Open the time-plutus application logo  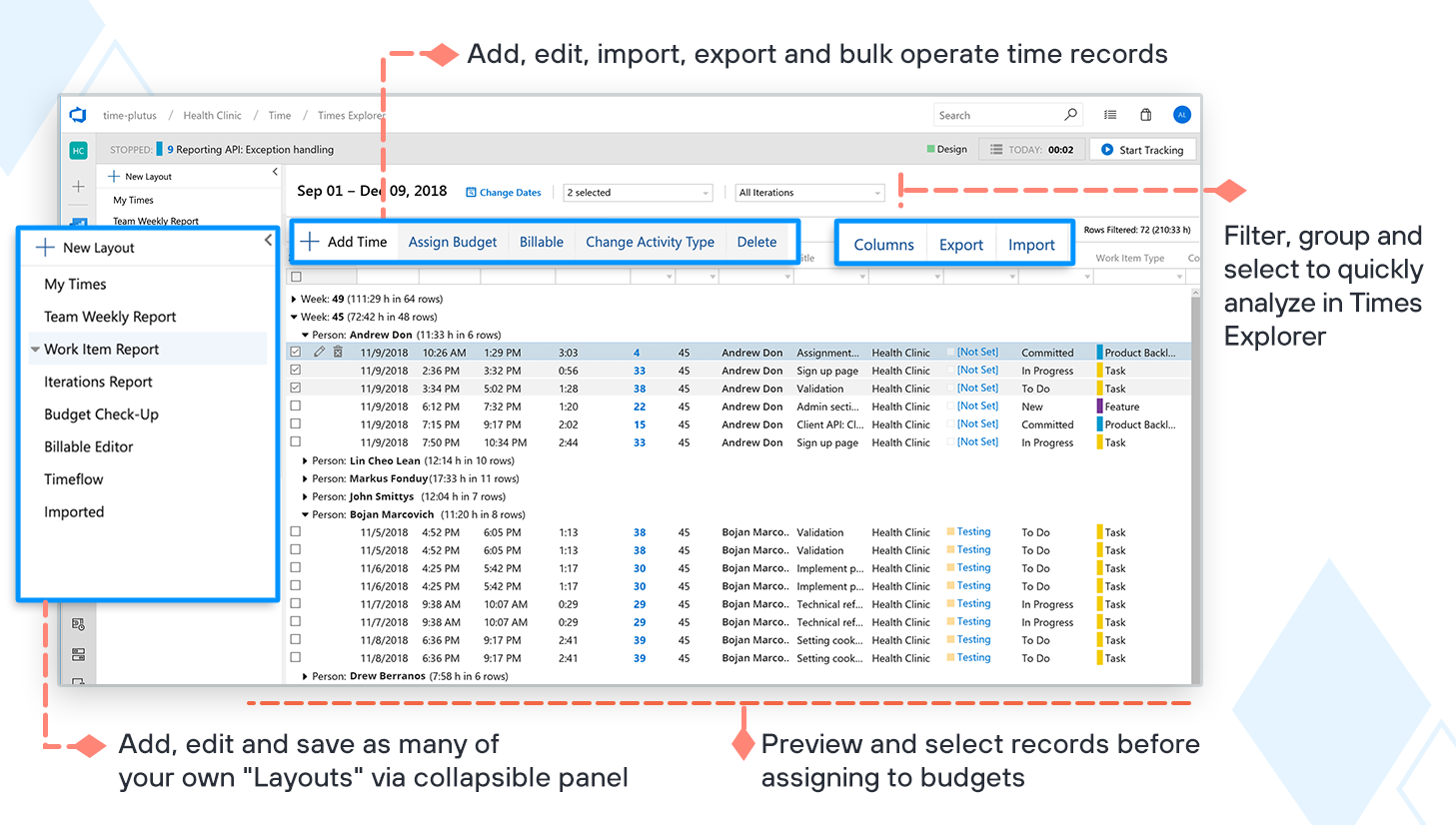tap(78, 115)
